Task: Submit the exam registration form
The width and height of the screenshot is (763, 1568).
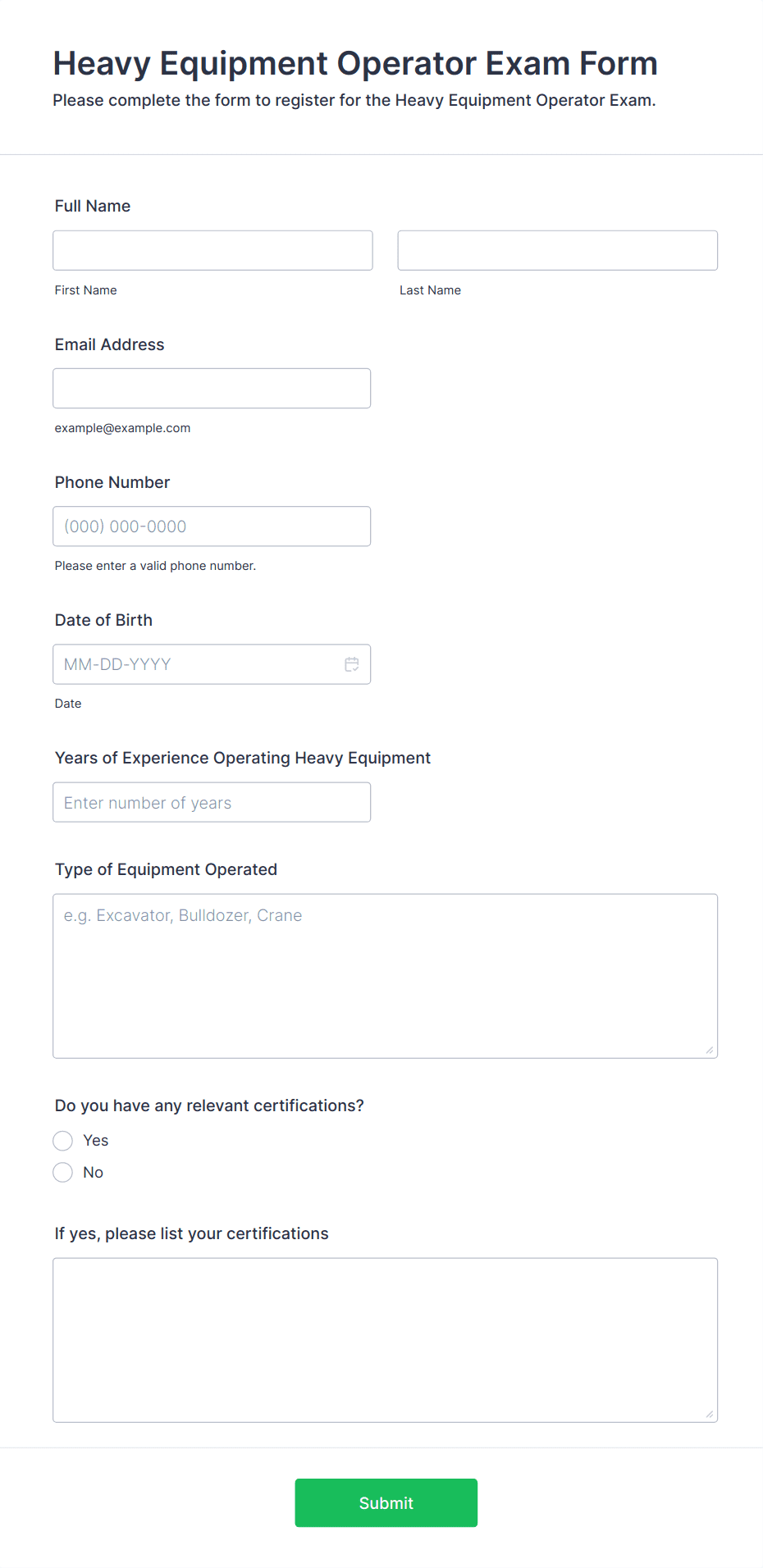Action: pyautogui.click(x=386, y=1502)
